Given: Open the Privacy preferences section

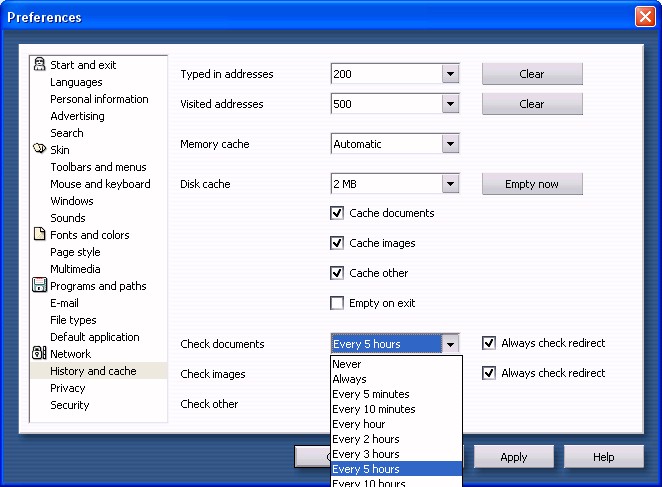Looking at the screenshot, I should click(x=68, y=388).
